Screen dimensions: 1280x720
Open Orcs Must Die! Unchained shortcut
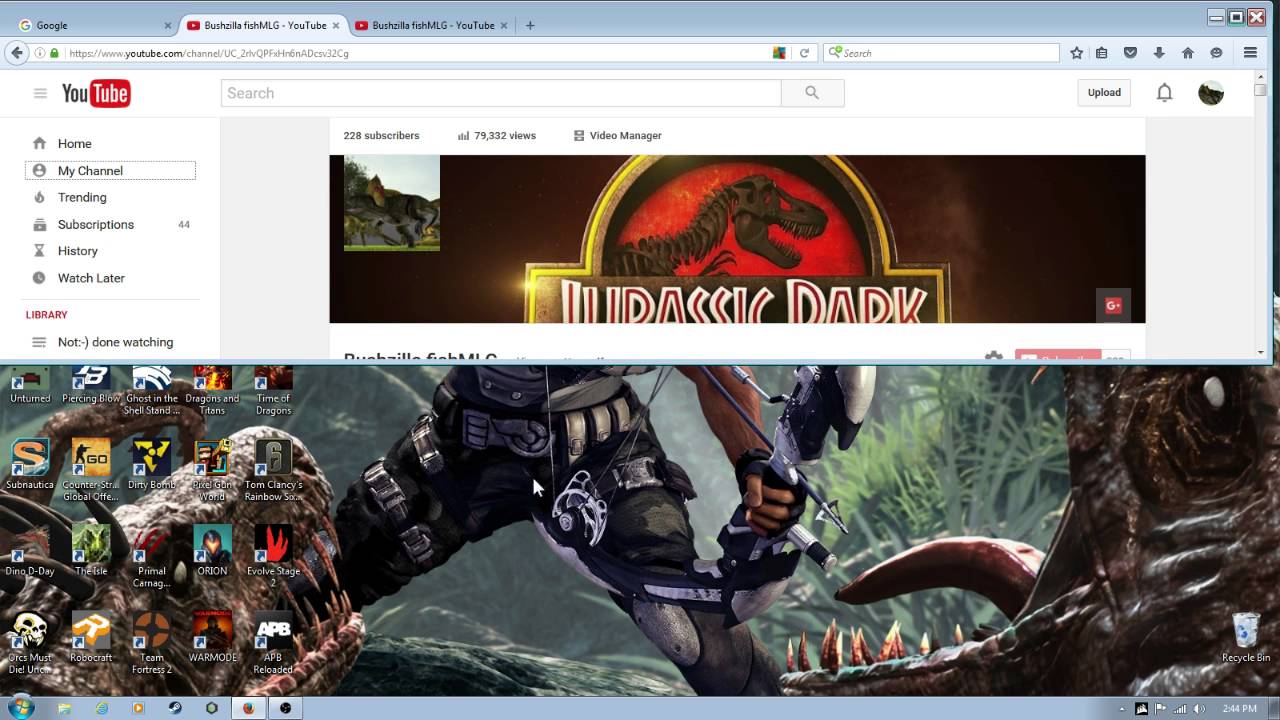(x=30, y=642)
